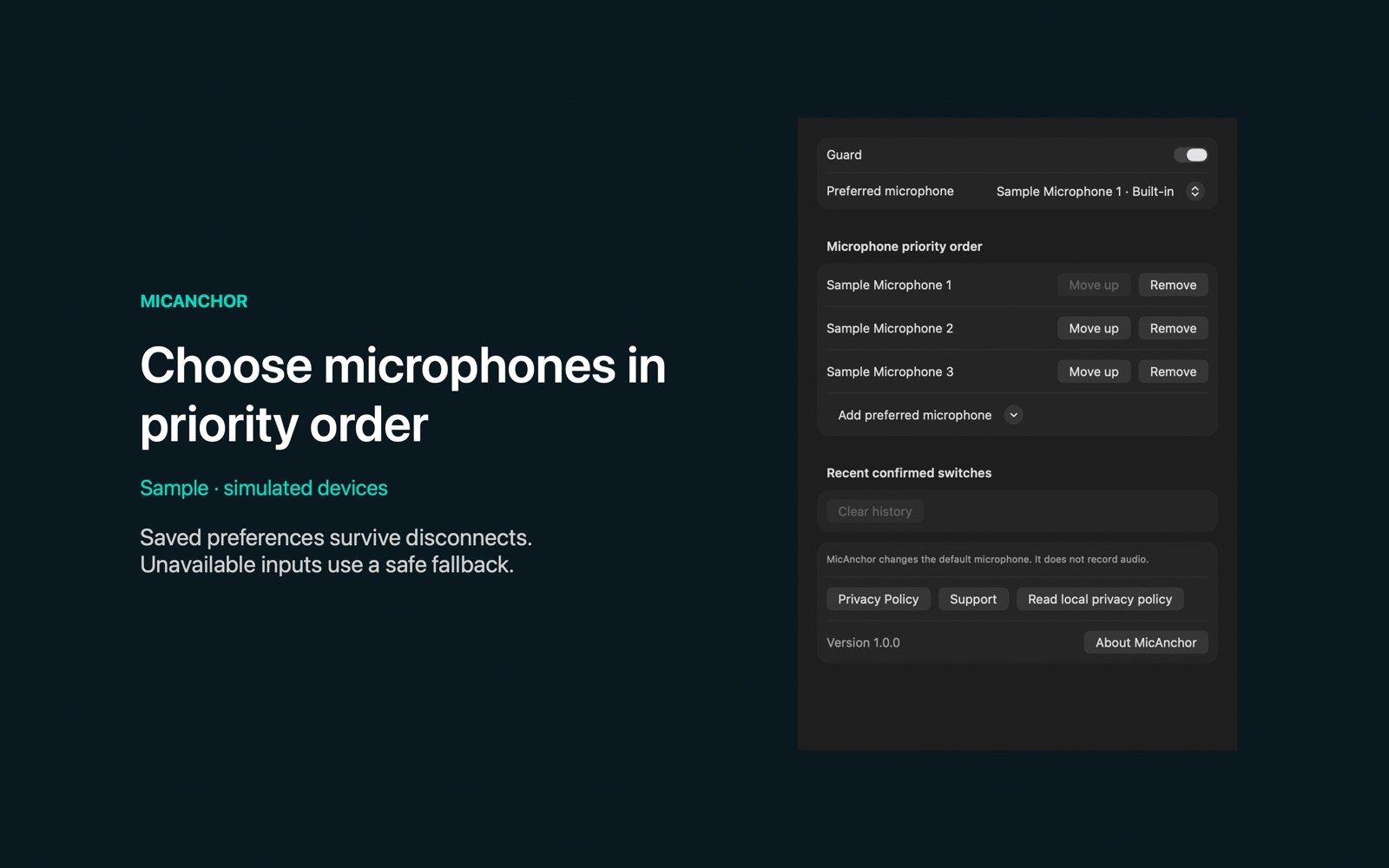Image resolution: width=1389 pixels, height=868 pixels.
Task: Expand the Add preferred microphone chevron
Action: click(1013, 415)
